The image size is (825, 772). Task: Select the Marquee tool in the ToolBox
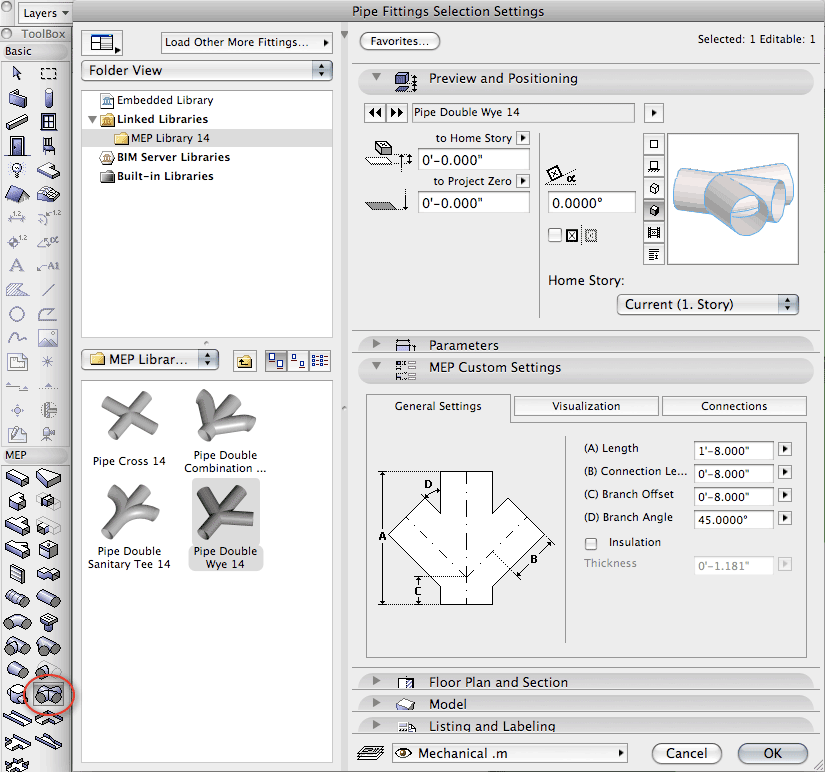[48, 73]
